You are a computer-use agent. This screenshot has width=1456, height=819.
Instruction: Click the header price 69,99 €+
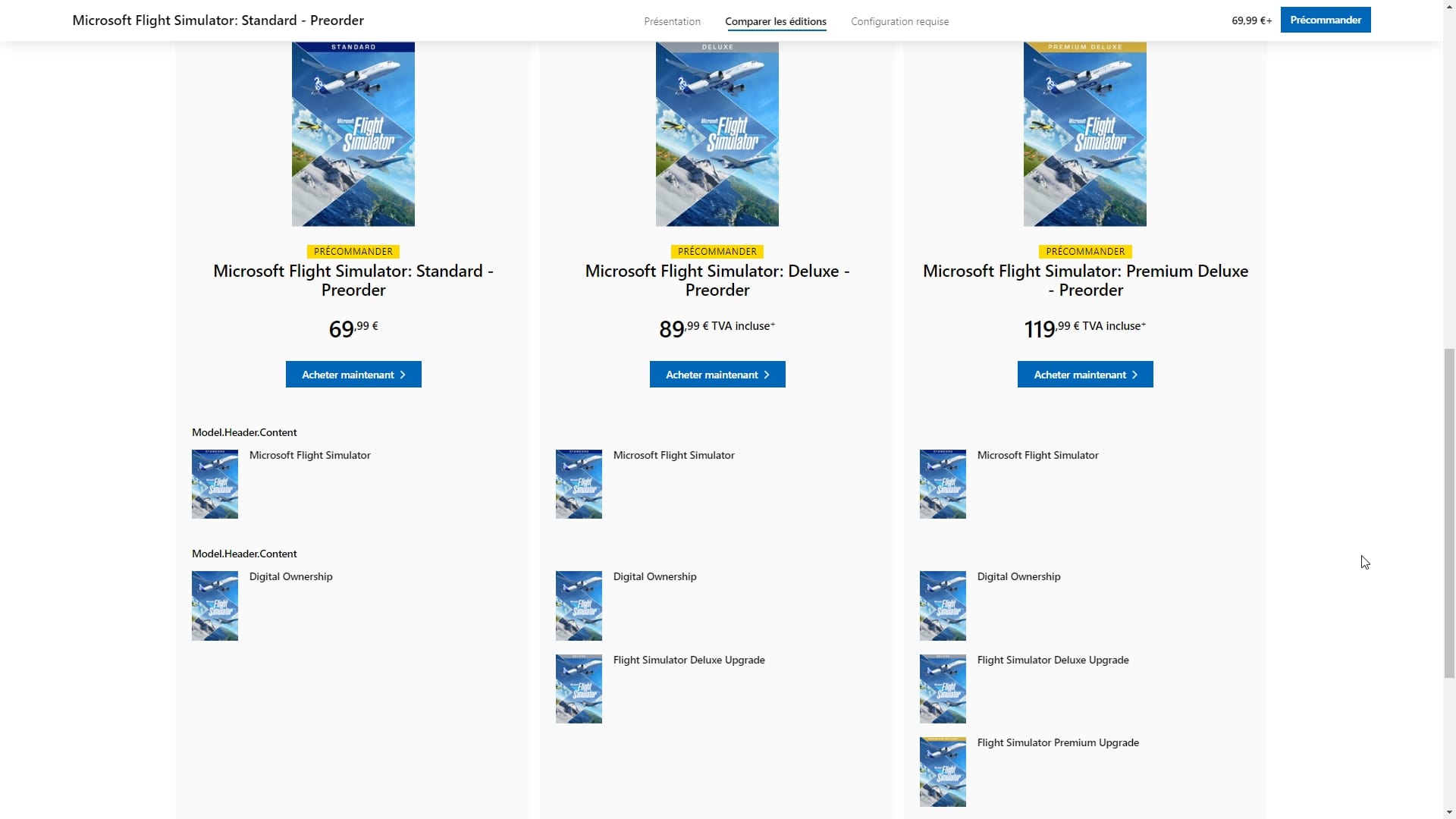[x=1251, y=20]
